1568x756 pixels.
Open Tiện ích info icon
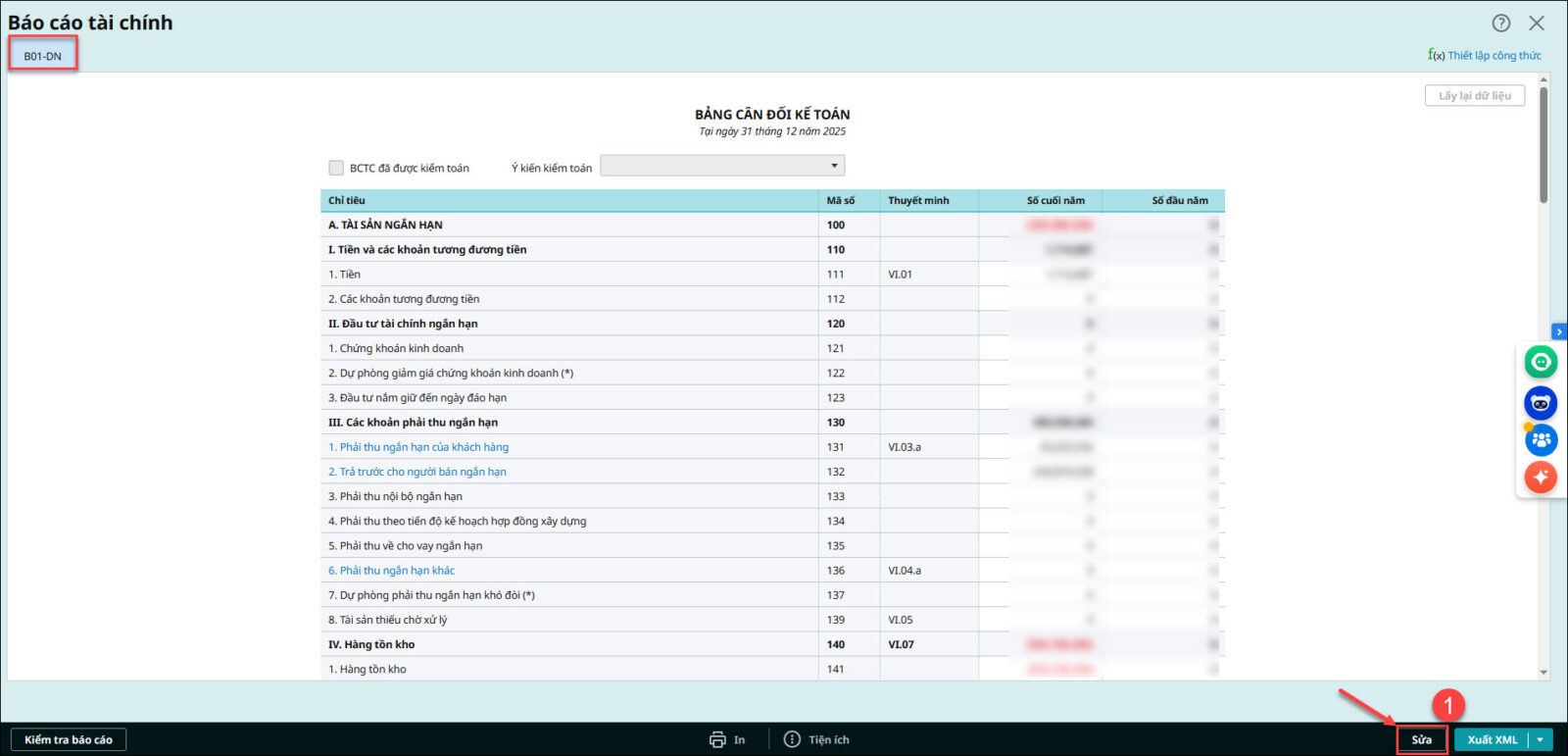click(x=792, y=739)
